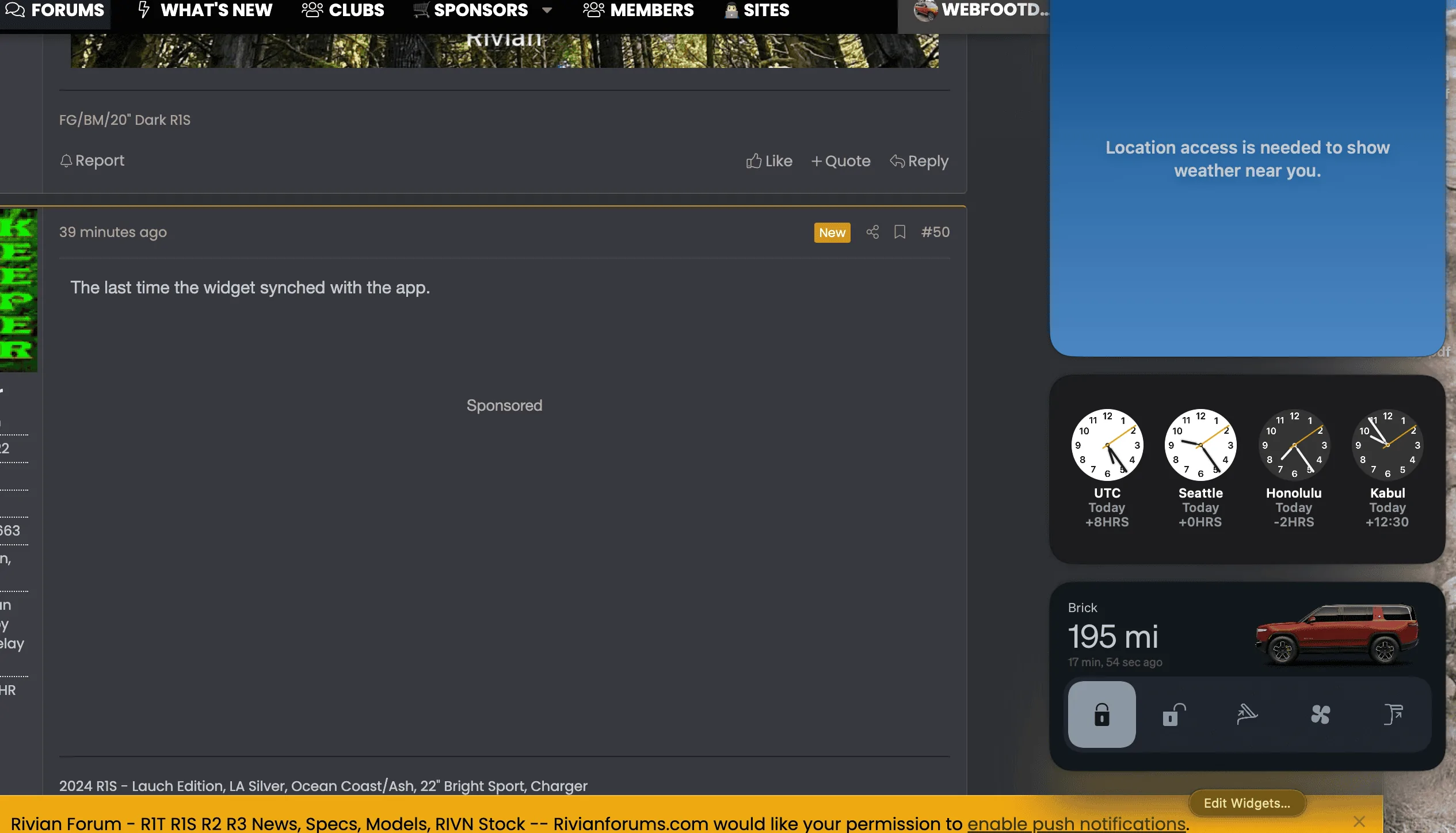
Task: Click the 17 min, 54 sec ago text
Action: click(x=1115, y=662)
